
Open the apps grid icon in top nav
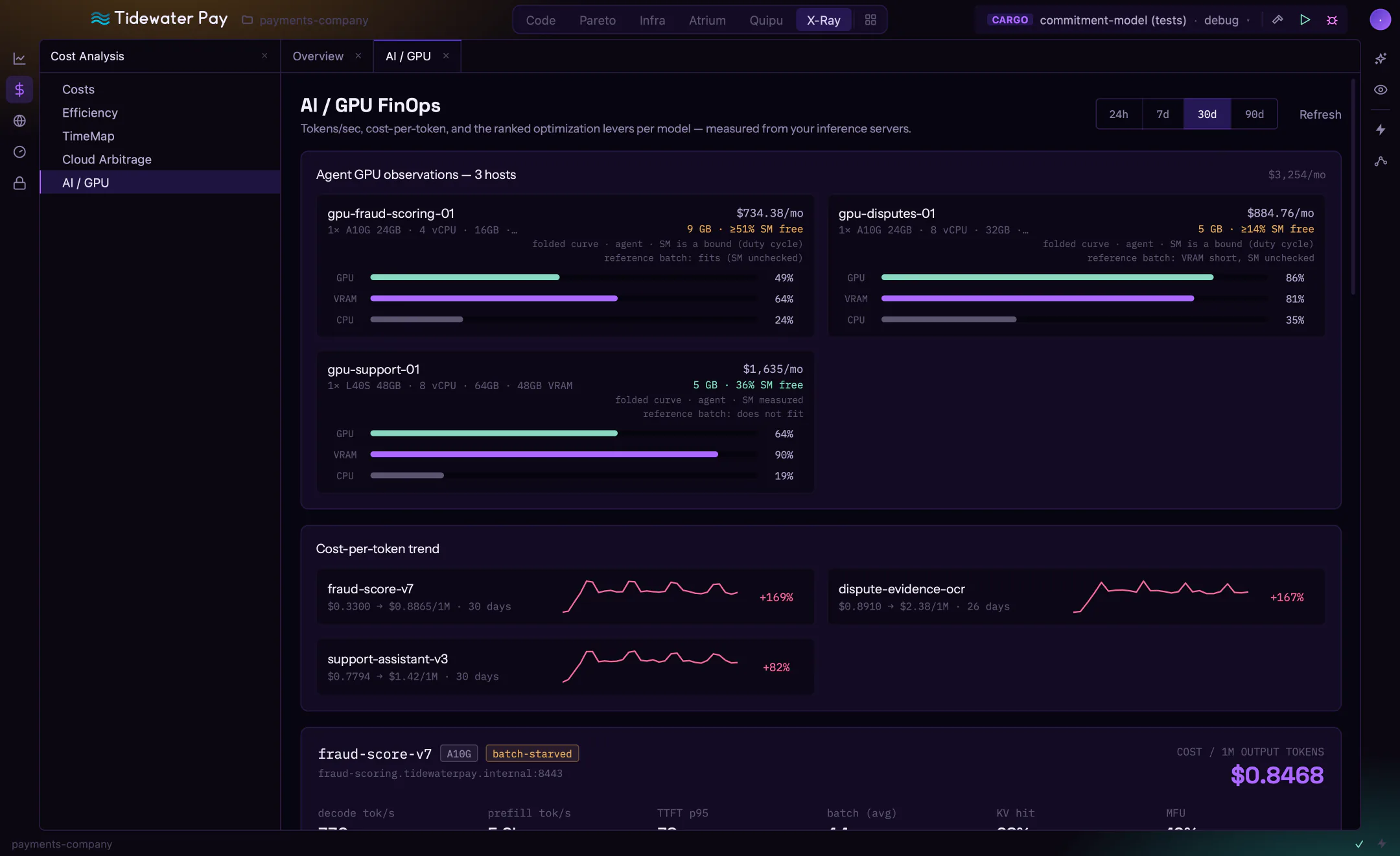point(870,20)
